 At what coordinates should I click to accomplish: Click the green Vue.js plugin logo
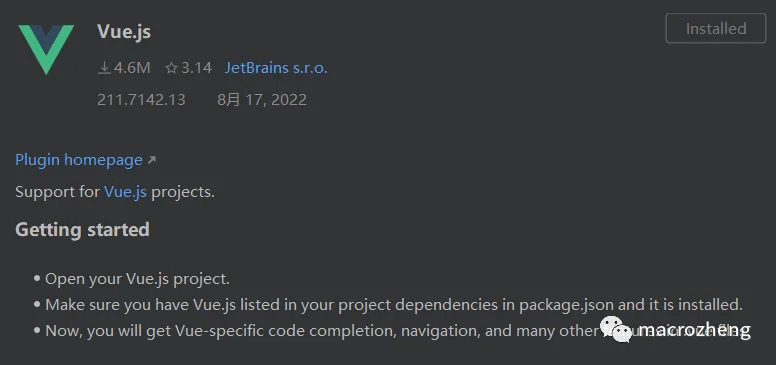(x=46, y=49)
